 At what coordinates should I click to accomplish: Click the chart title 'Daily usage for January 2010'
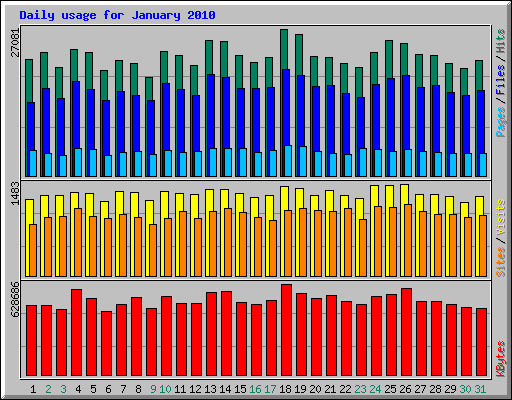(117, 15)
